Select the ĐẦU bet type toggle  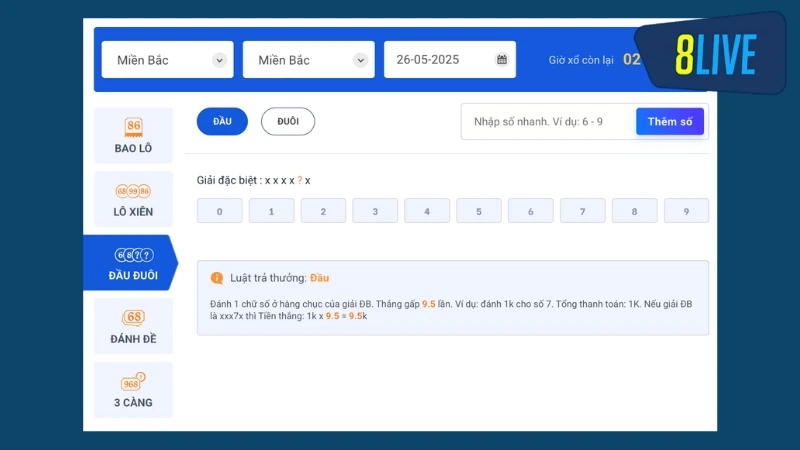point(222,121)
